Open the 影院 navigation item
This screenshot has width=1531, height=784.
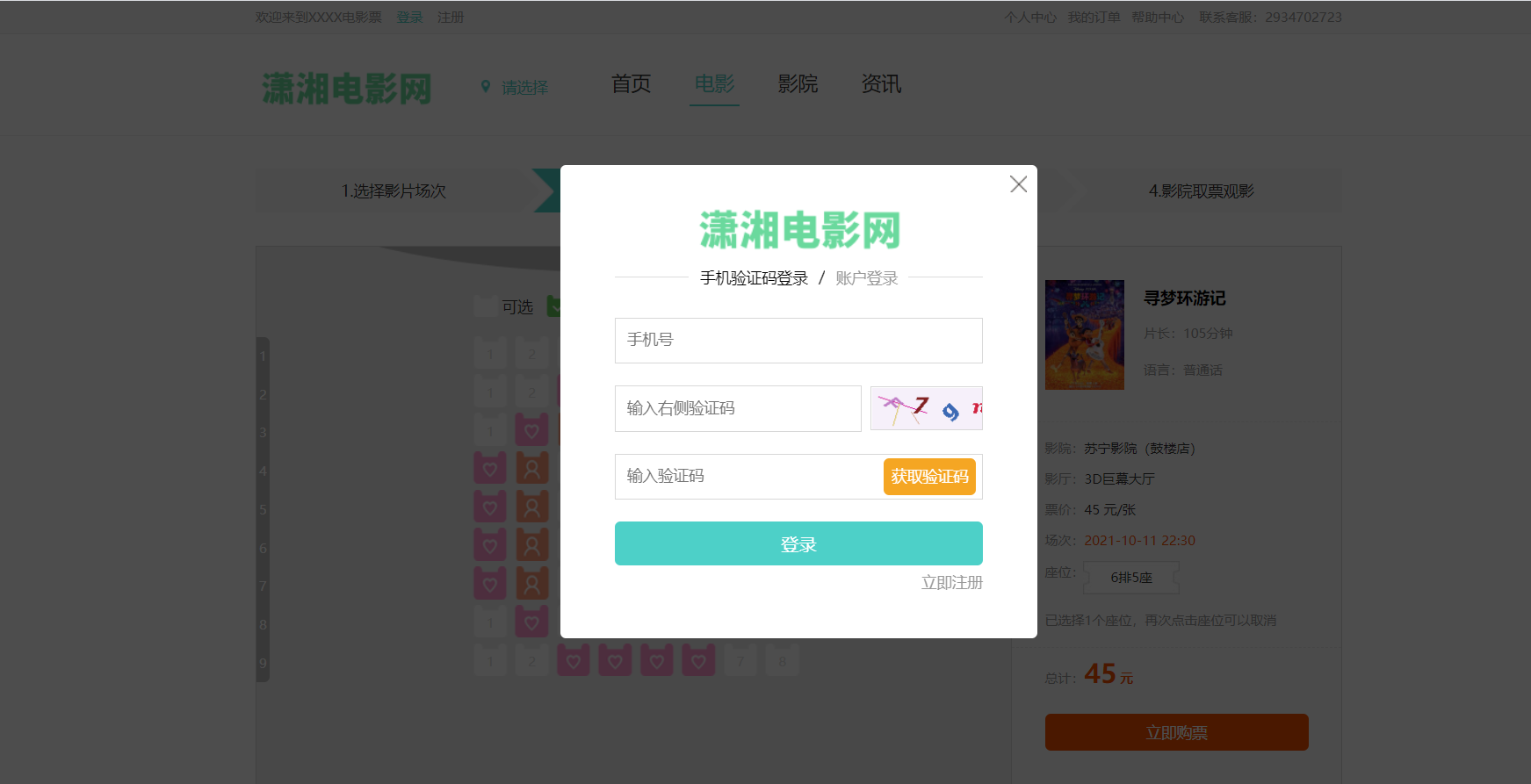798,84
